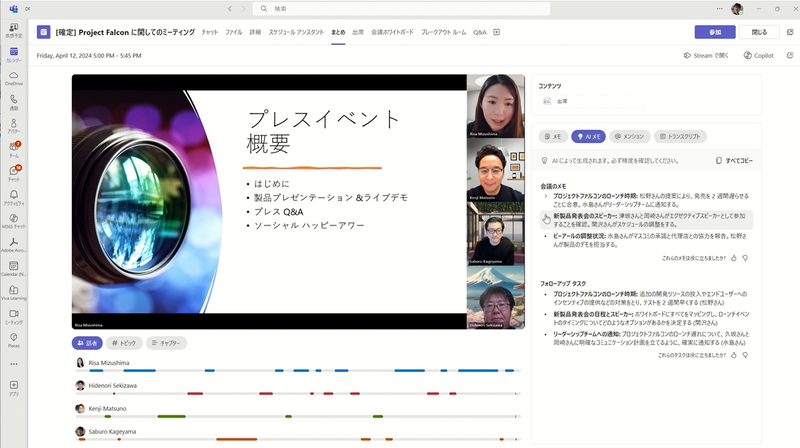
Task: Pop out meeting with icon beside Close button
Action: tap(790, 32)
